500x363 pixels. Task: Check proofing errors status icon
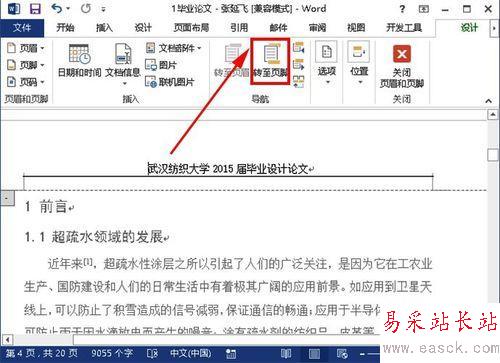pyautogui.click(x=152, y=353)
